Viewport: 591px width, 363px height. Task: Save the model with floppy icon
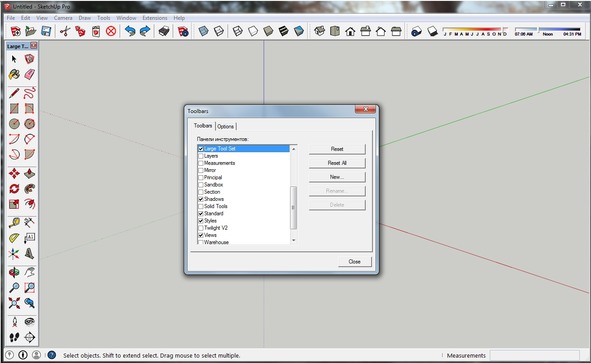tap(46, 31)
